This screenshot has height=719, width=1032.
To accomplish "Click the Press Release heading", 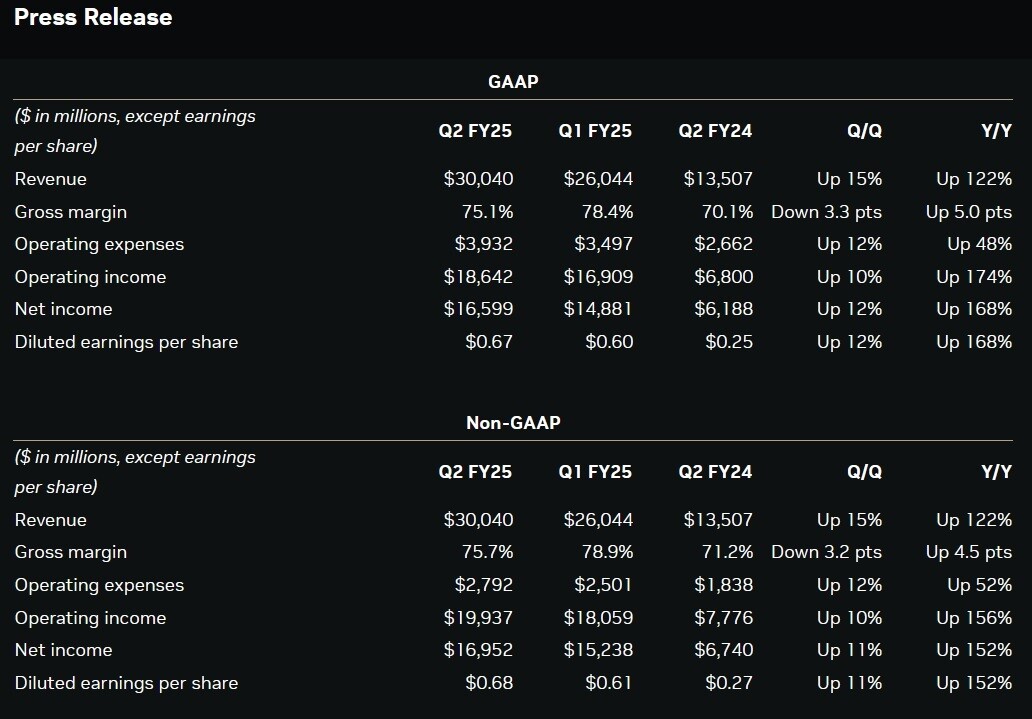I will 93,17.
